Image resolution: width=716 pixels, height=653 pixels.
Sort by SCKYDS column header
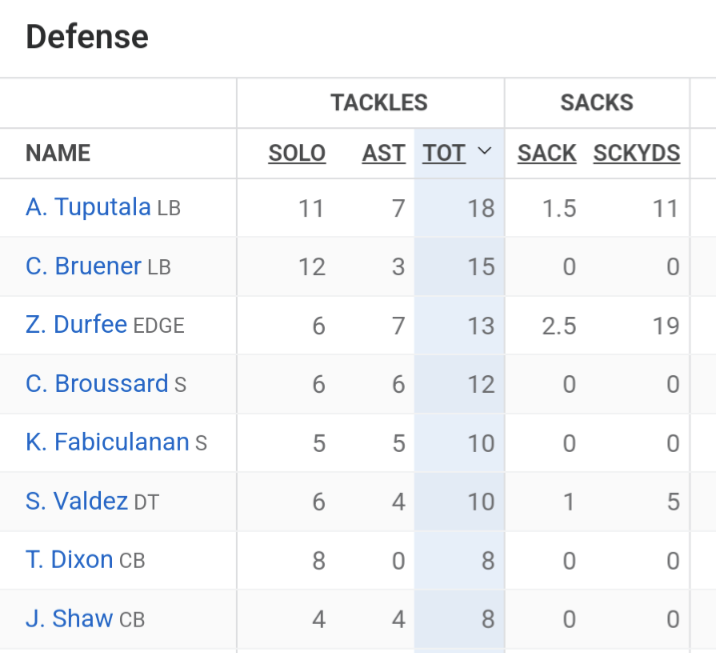click(636, 153)
